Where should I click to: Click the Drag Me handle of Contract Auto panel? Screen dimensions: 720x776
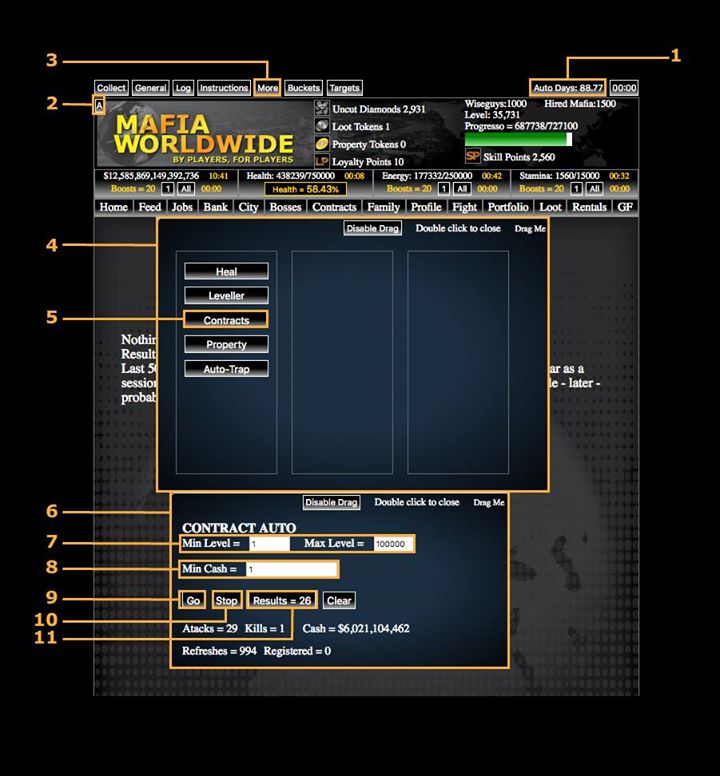489,502
